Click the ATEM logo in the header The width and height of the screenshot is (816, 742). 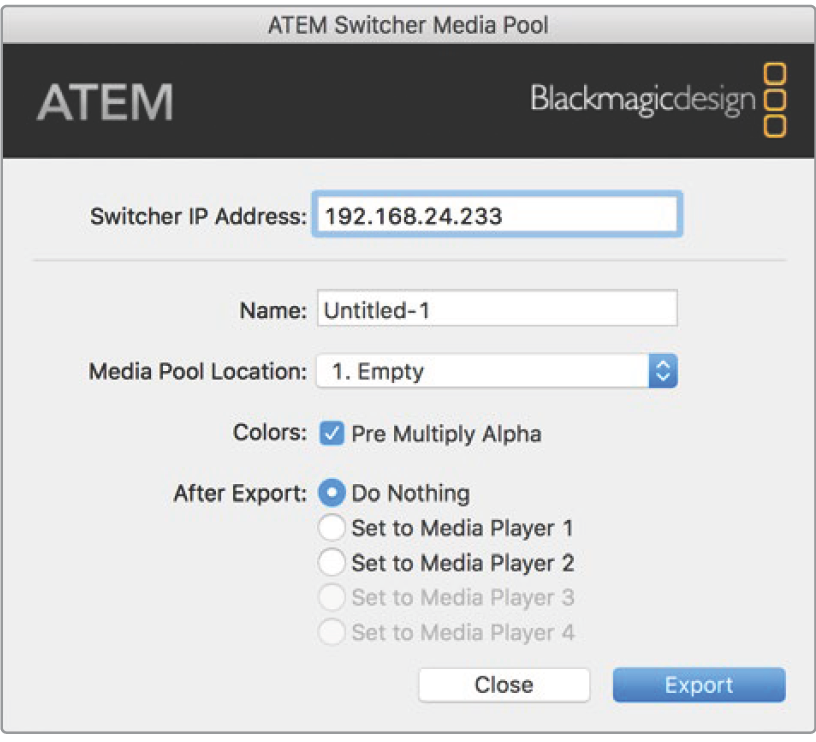point(105,102)
